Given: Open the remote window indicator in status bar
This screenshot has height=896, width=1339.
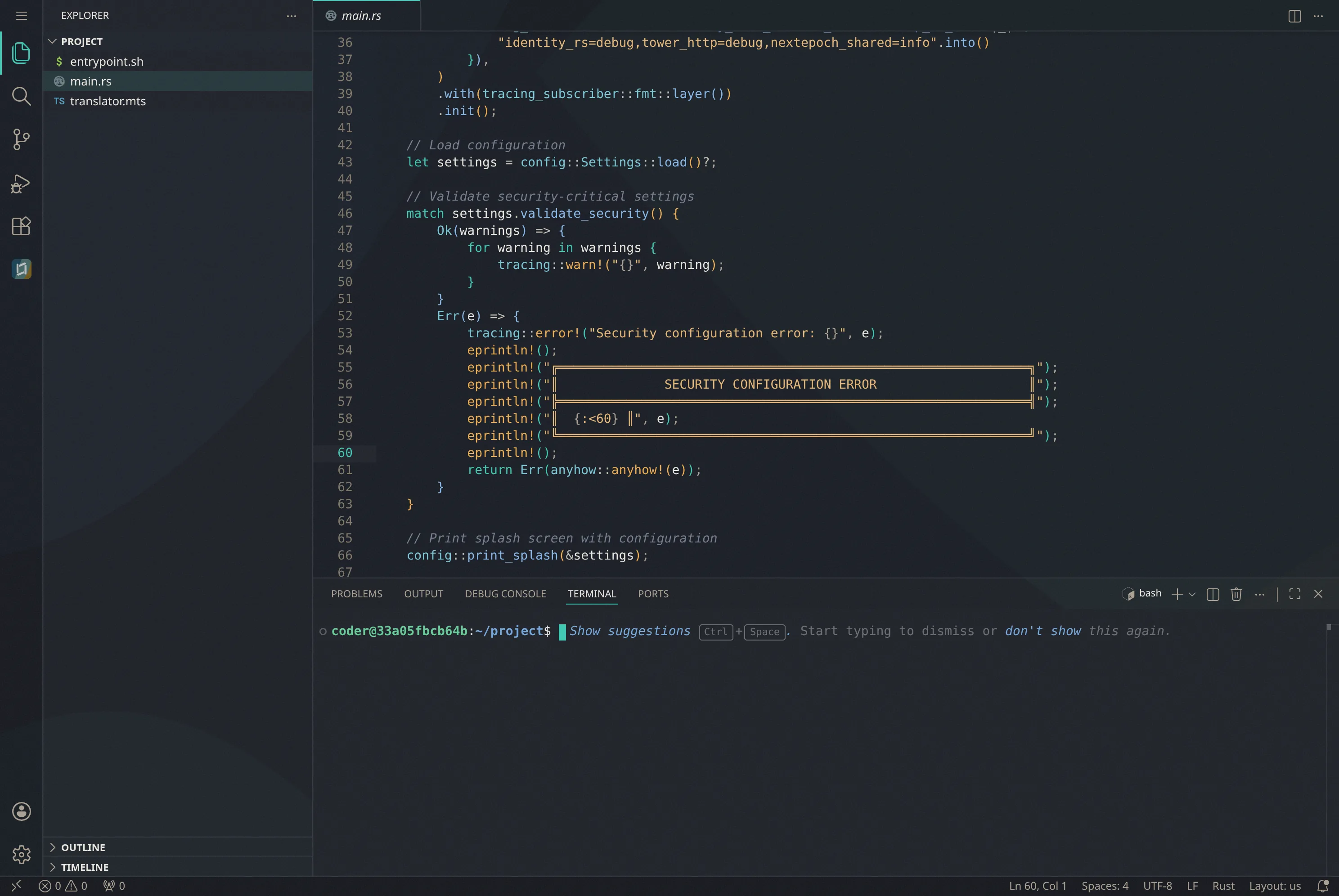Looking at the screenshot, I should pyautogui.click(x=16, y=886).
